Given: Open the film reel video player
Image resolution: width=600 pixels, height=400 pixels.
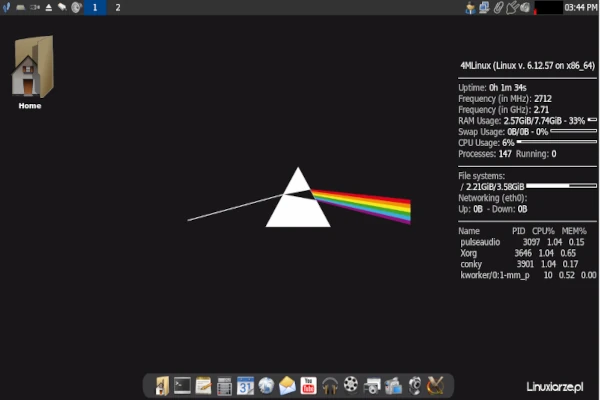Looking at the screenshot, I should 351,385.
